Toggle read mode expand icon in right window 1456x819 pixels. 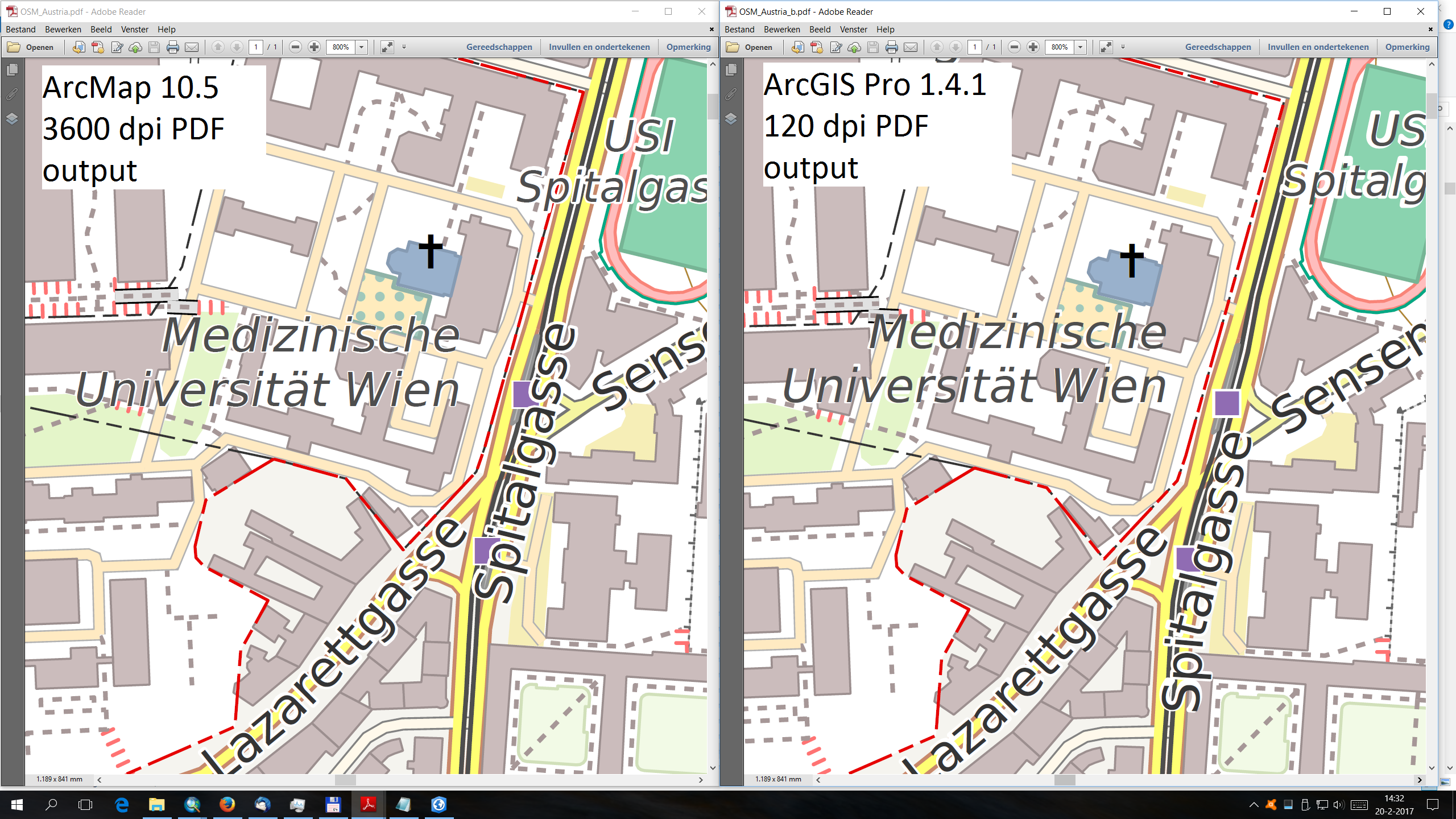click(1106, 47)
